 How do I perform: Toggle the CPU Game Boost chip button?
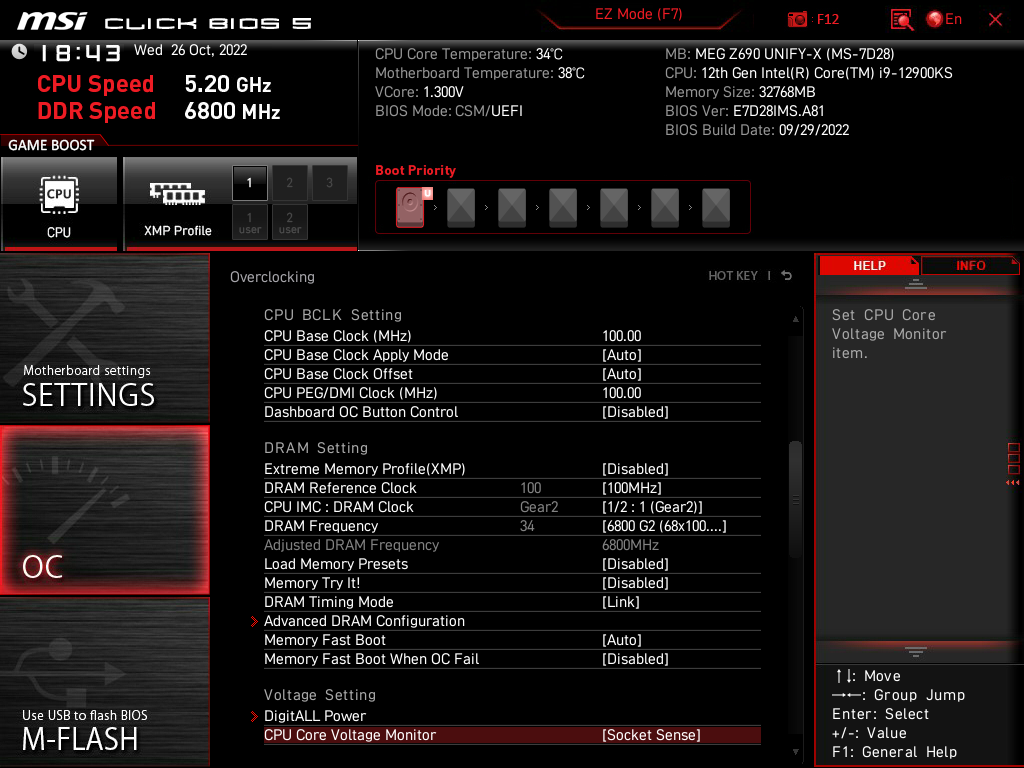[59, 204]
